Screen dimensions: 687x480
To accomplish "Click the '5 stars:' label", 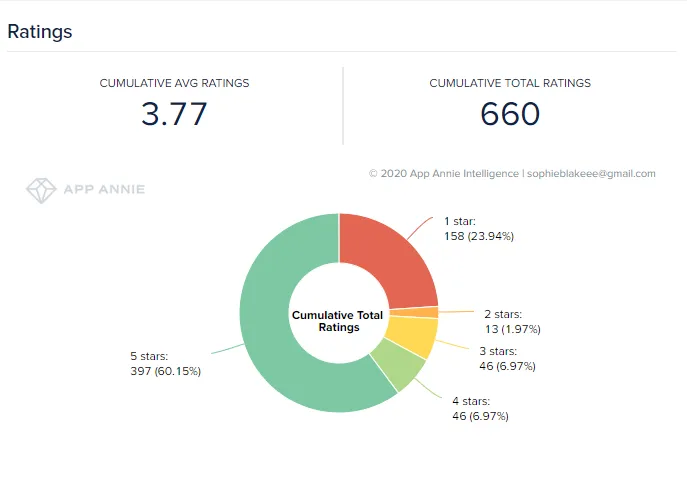I will click(x=149, y=356).
